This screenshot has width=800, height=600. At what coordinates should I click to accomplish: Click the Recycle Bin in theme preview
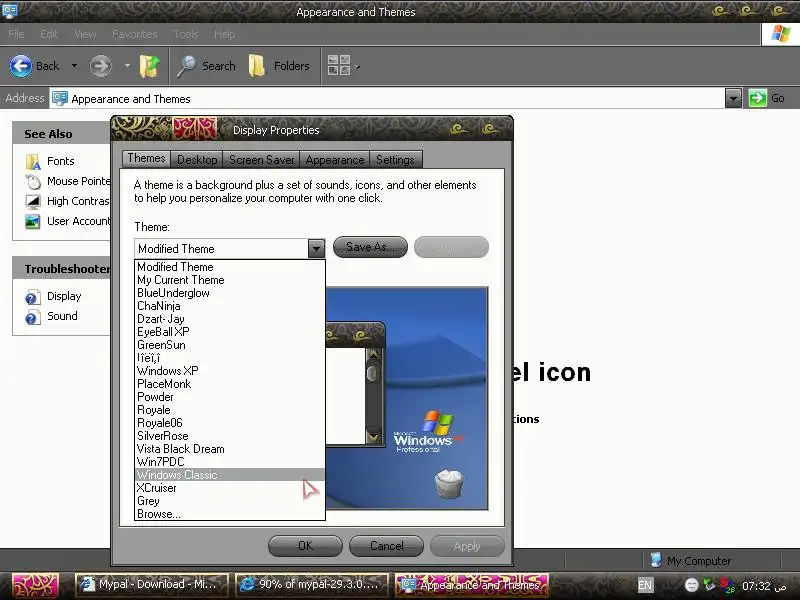click(449, 484)
